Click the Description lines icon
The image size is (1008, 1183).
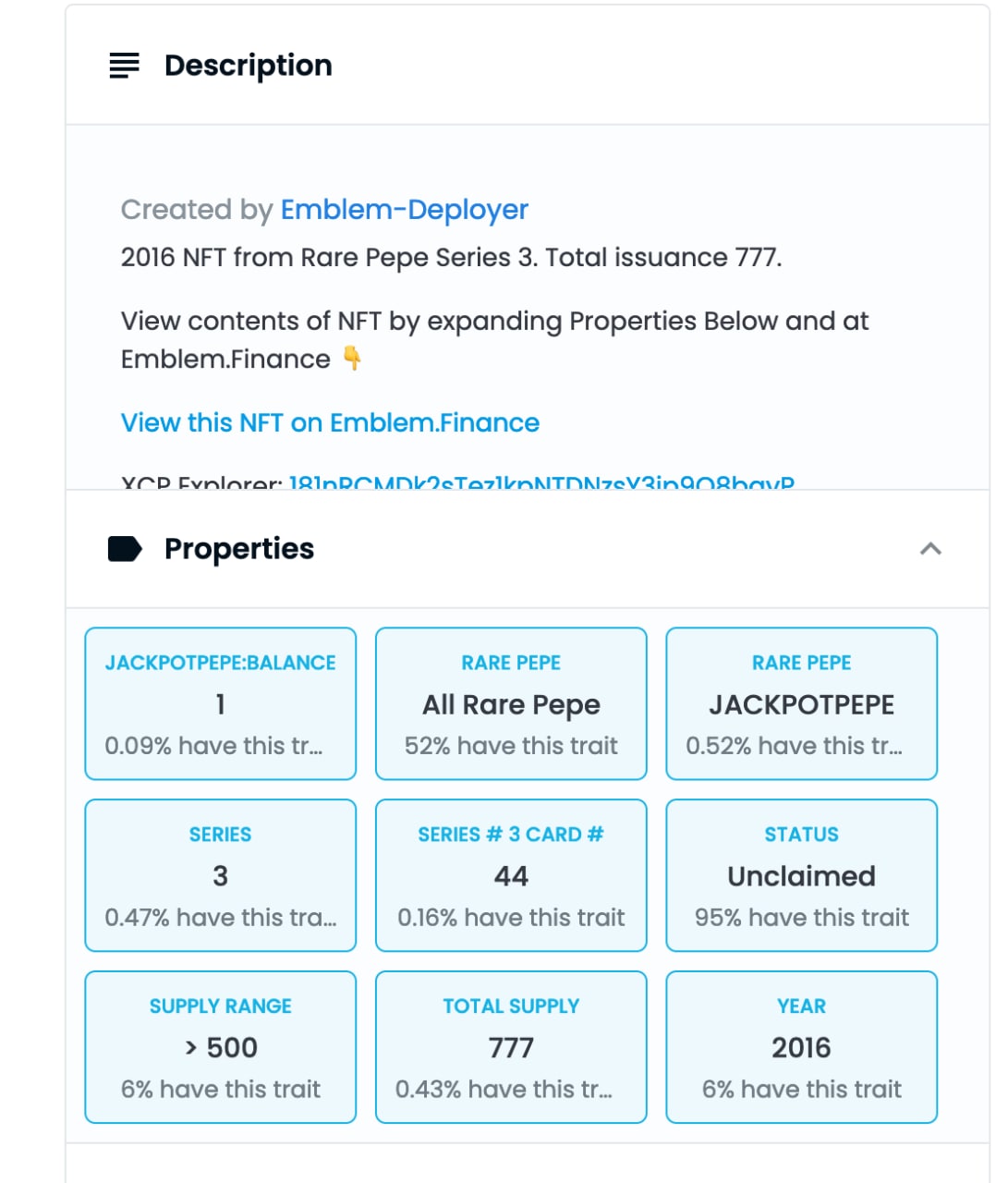124,66
